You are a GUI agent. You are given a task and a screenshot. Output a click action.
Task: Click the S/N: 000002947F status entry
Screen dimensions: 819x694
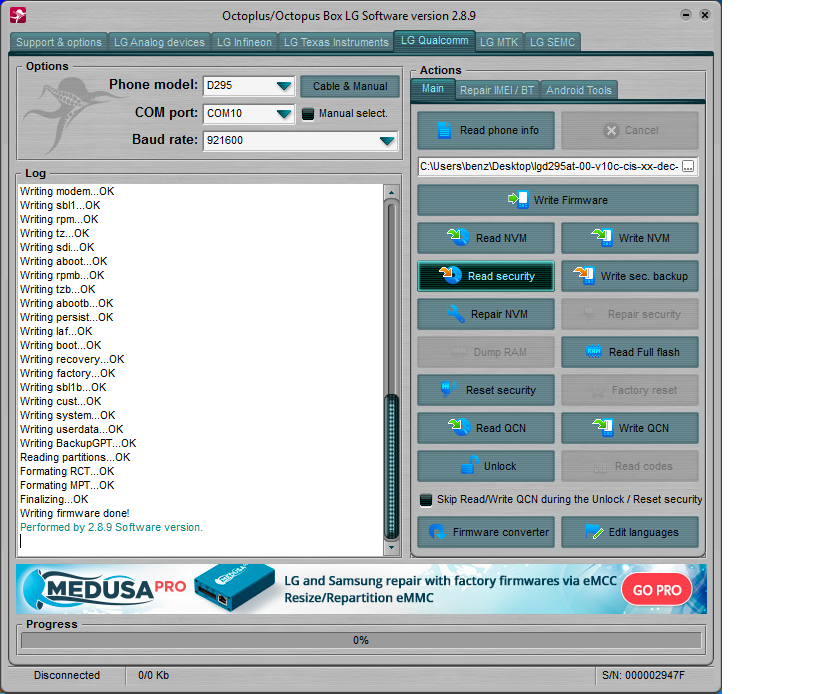click(x=643, y=675)
